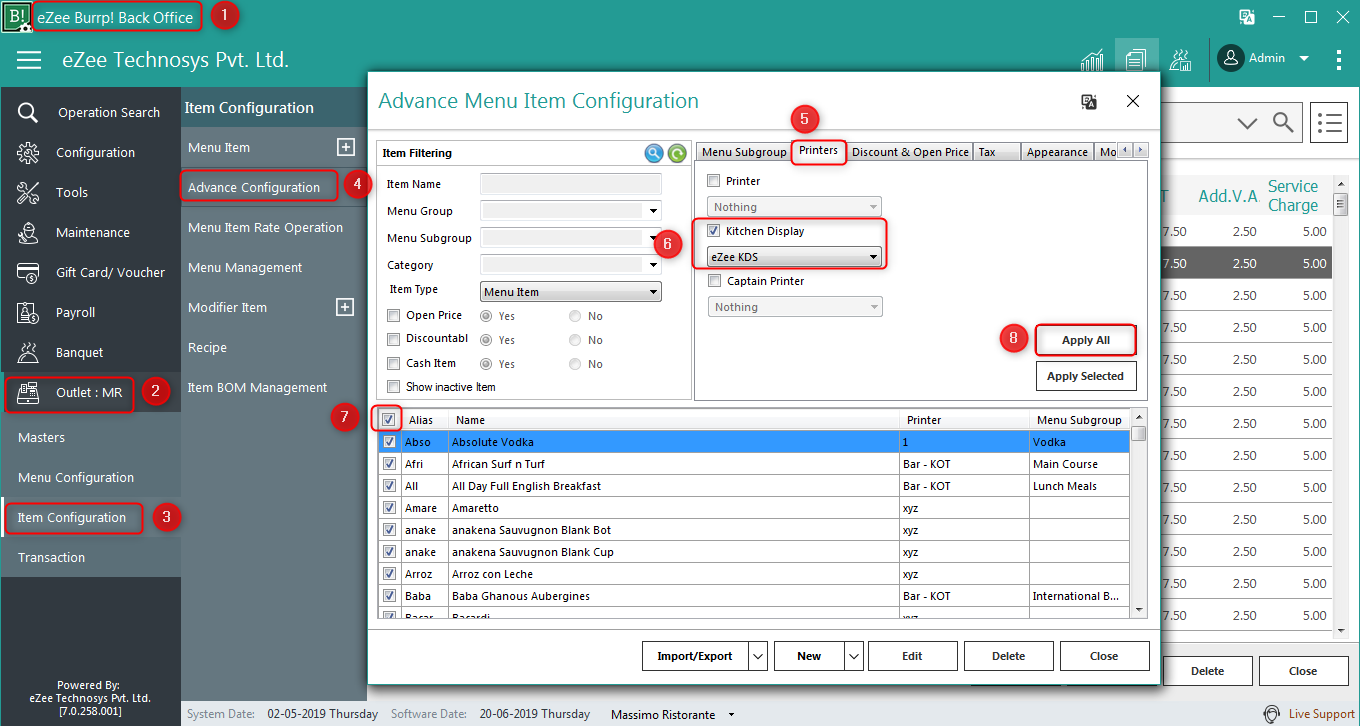Switch to the Discount & Open Price tab

[910, 152]
